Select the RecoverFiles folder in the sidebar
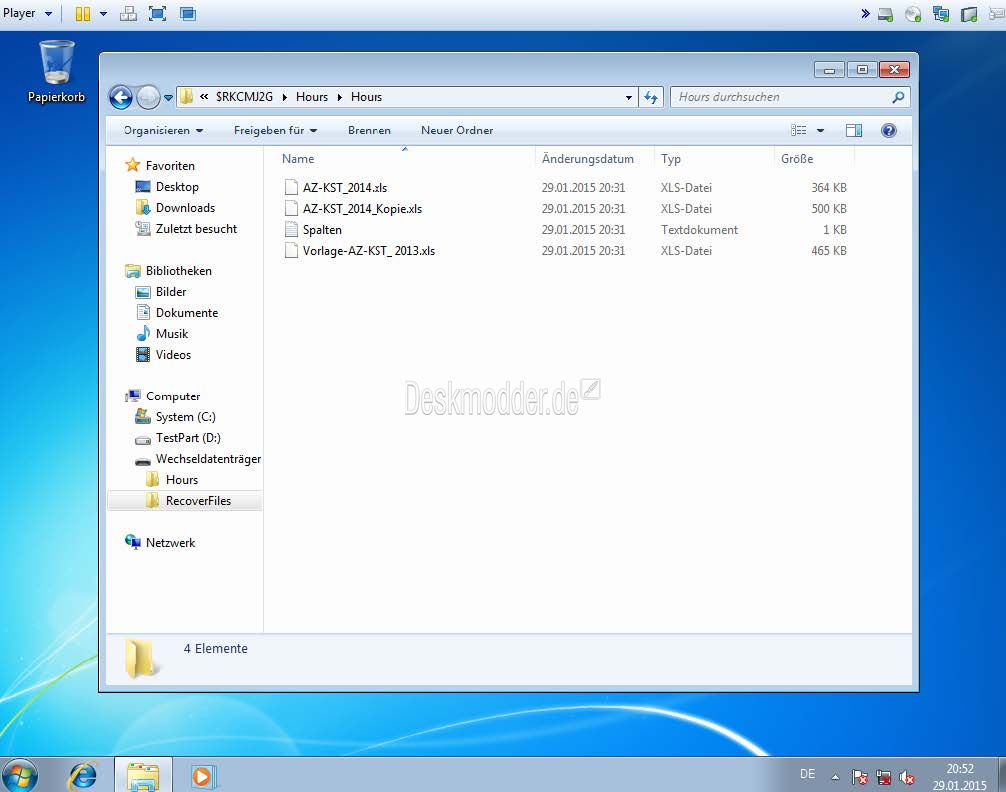This screenshot has height=792, width=1006. (x=198, y=501)
